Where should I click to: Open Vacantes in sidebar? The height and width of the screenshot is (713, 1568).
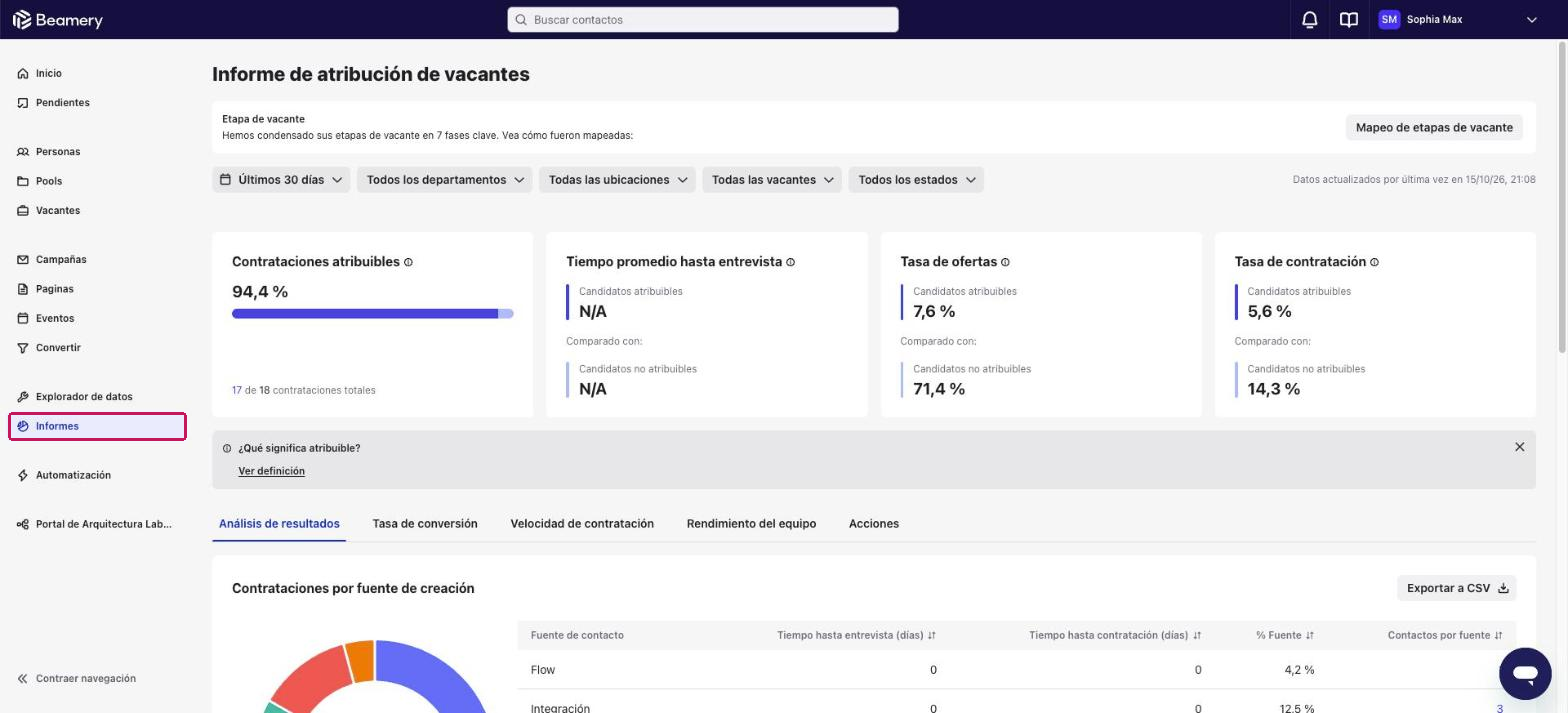click(57, 211)
